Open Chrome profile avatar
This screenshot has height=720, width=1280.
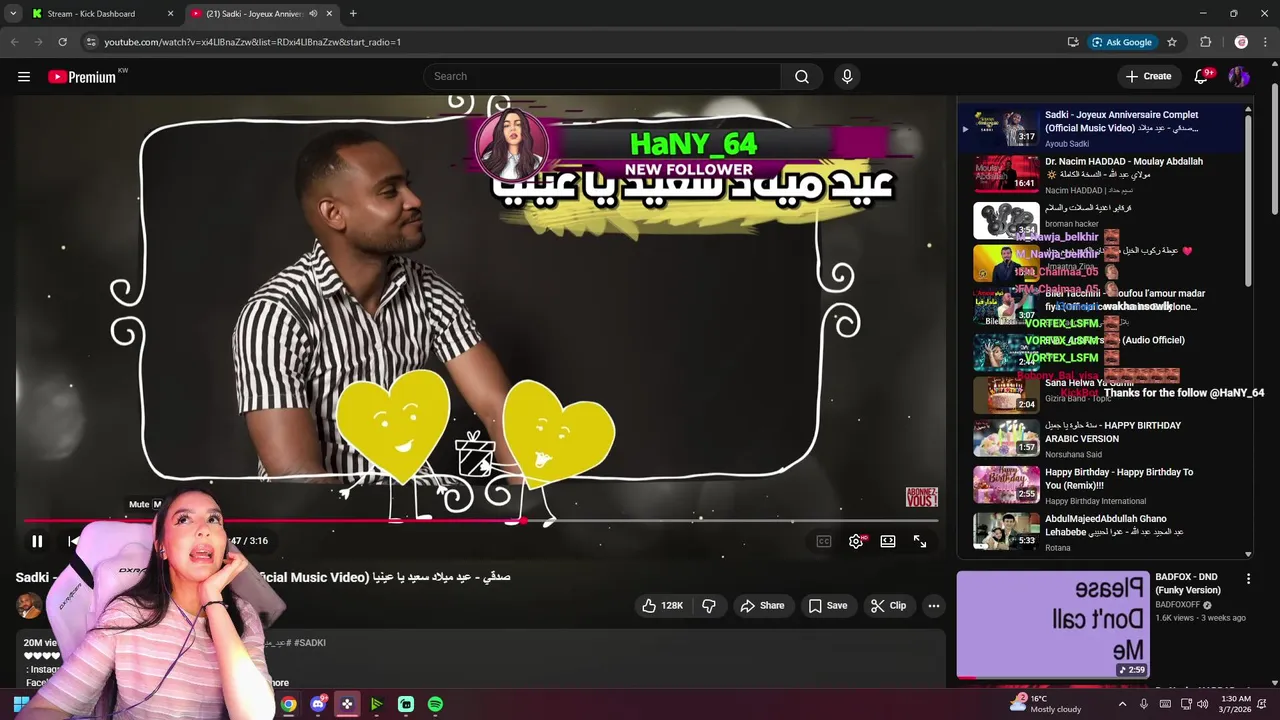pos(1241,42)
